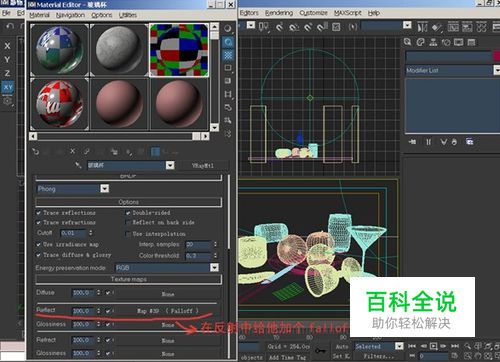Image resolution: width=500 pixels, height=362 pixels.
Task: Click the Cutoff value input field
Action: 74,233
